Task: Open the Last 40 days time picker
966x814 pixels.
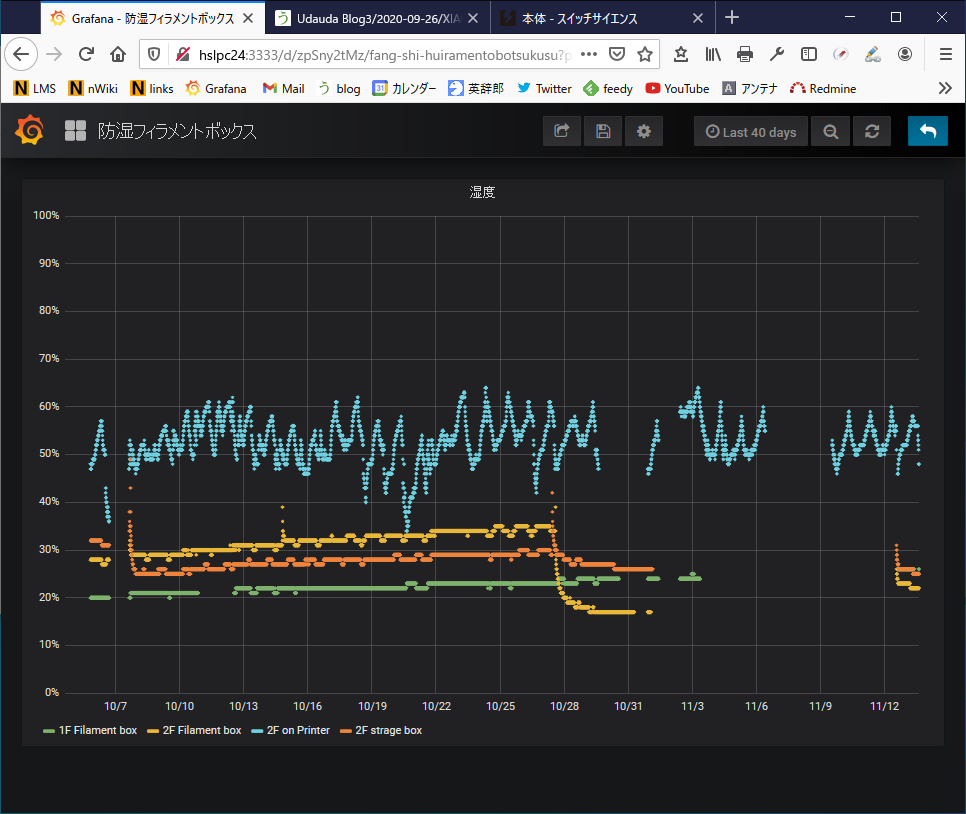Action: [x=750, y=132]
